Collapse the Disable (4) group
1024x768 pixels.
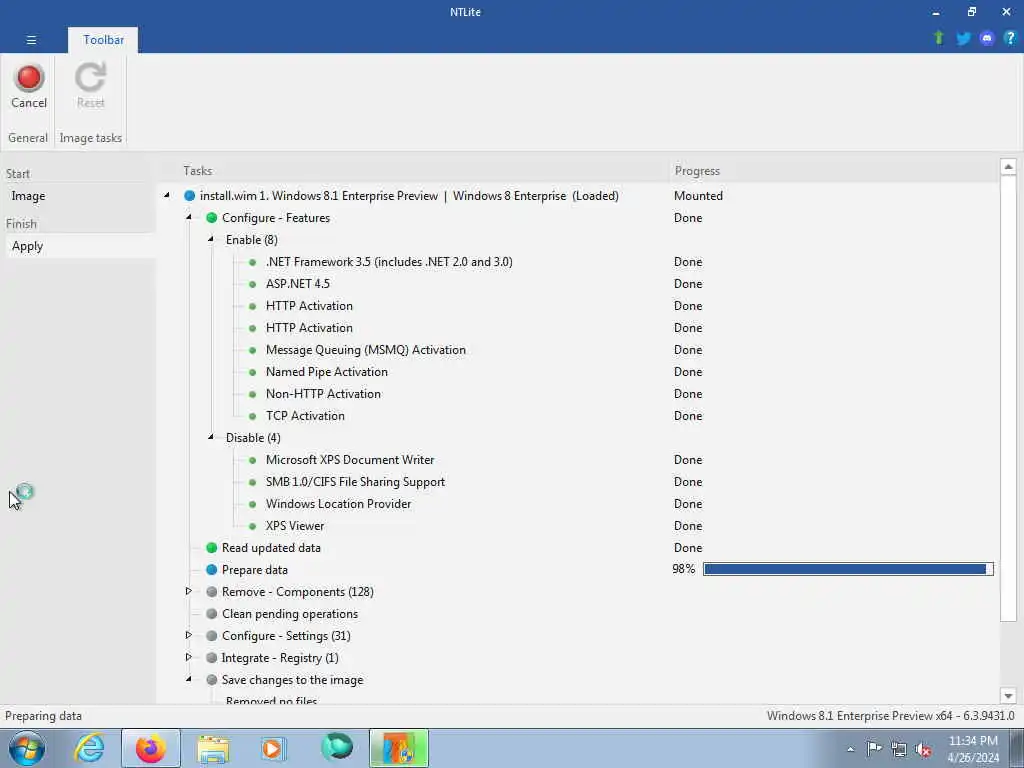point(211,437)
